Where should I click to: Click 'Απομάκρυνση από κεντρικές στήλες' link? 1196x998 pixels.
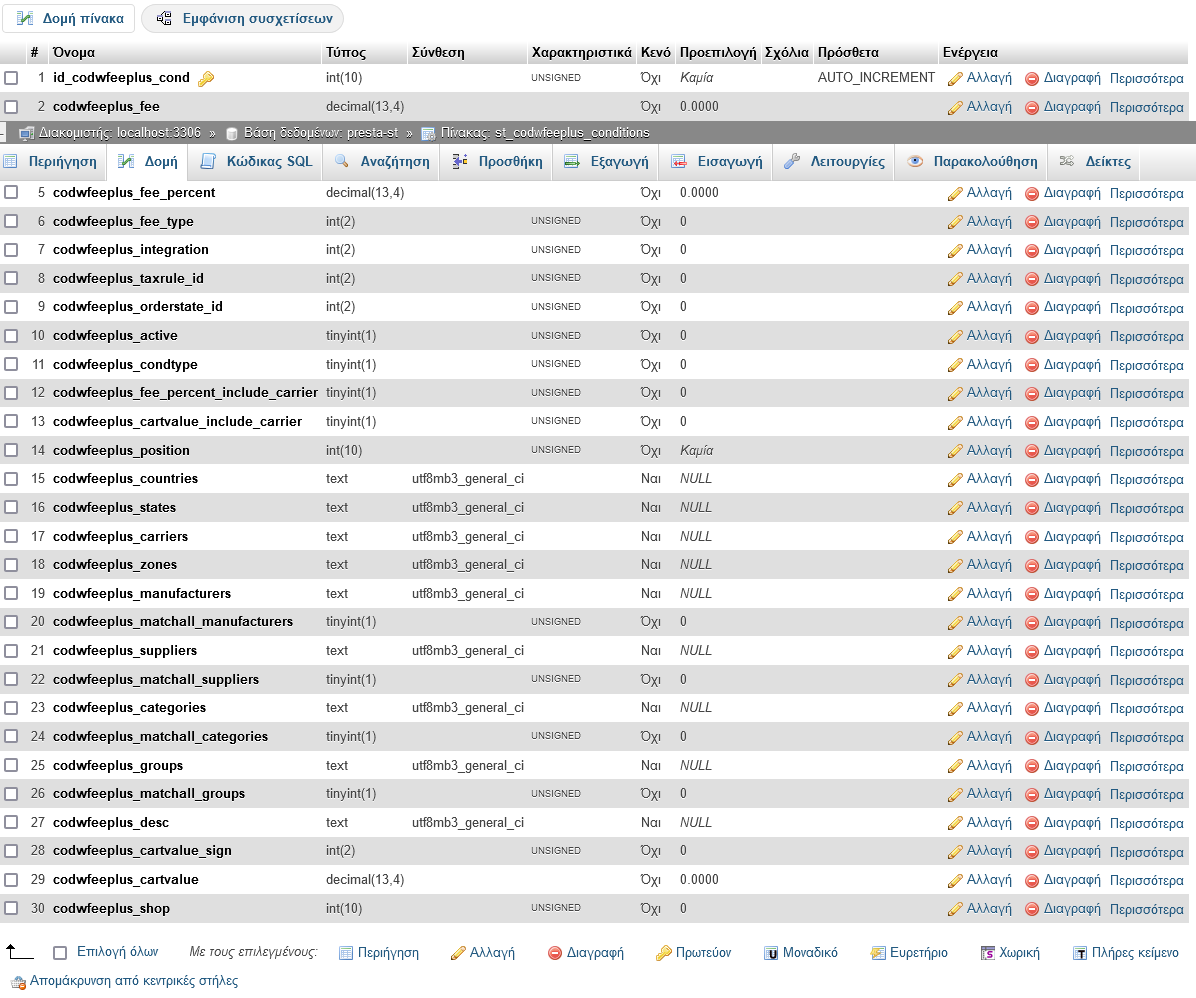pyautogui.click(x=133, y=981)
